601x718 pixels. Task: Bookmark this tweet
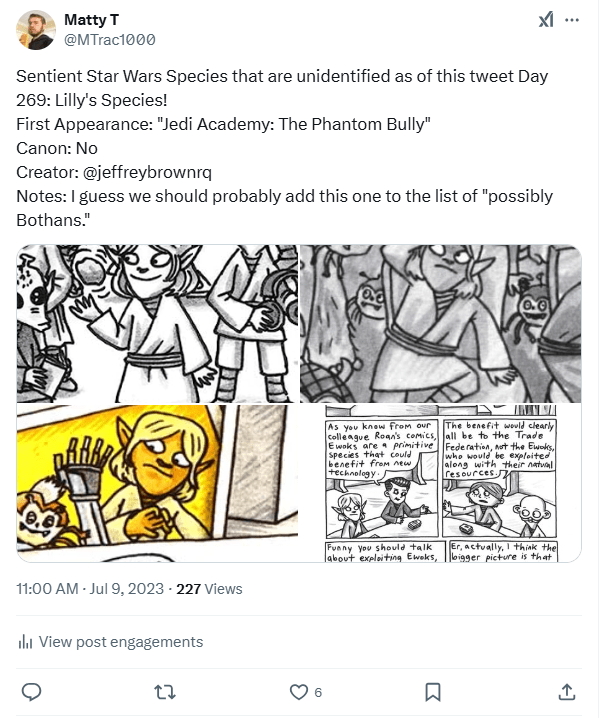pos(432,691)
